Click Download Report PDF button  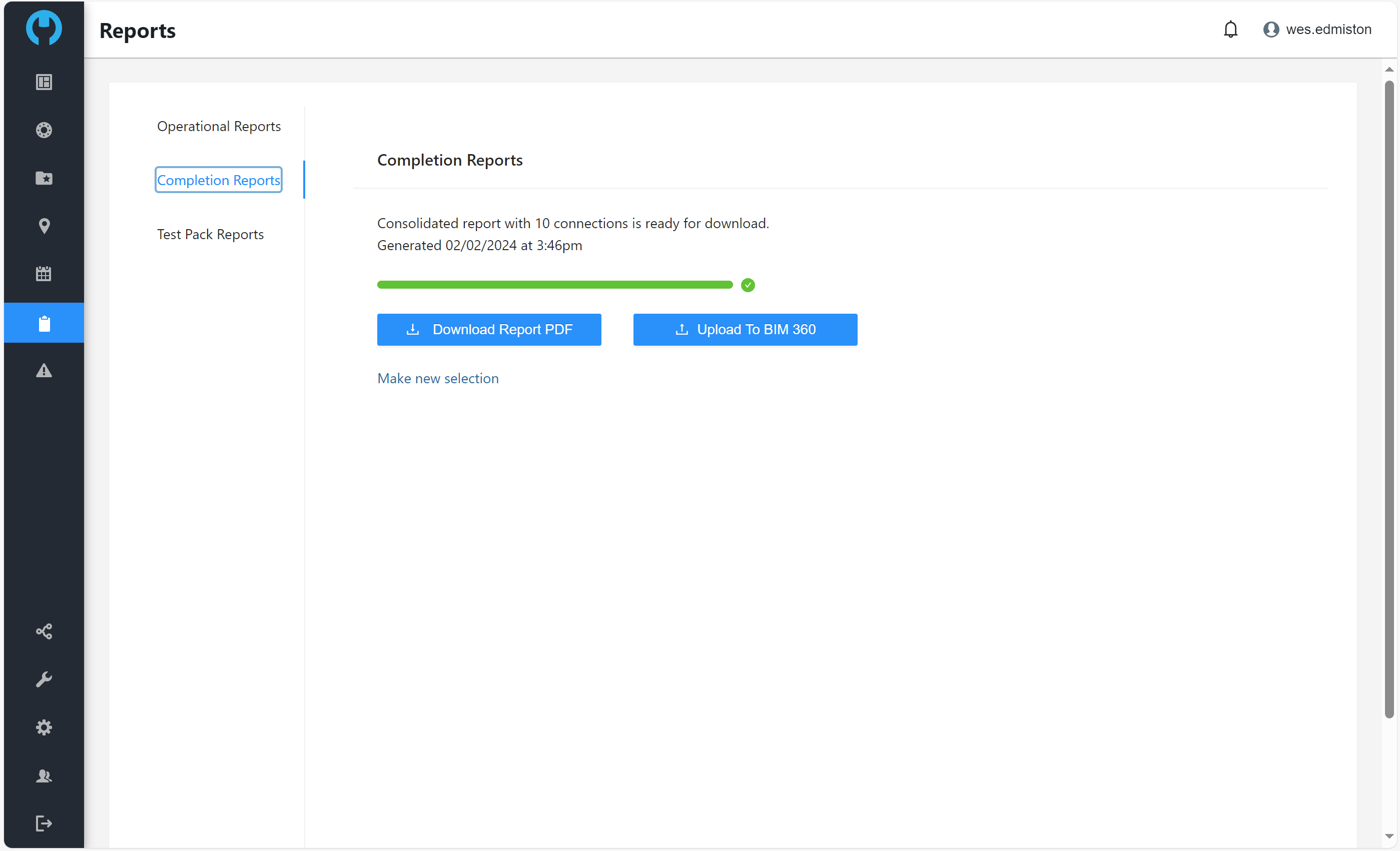pos(489,330)
